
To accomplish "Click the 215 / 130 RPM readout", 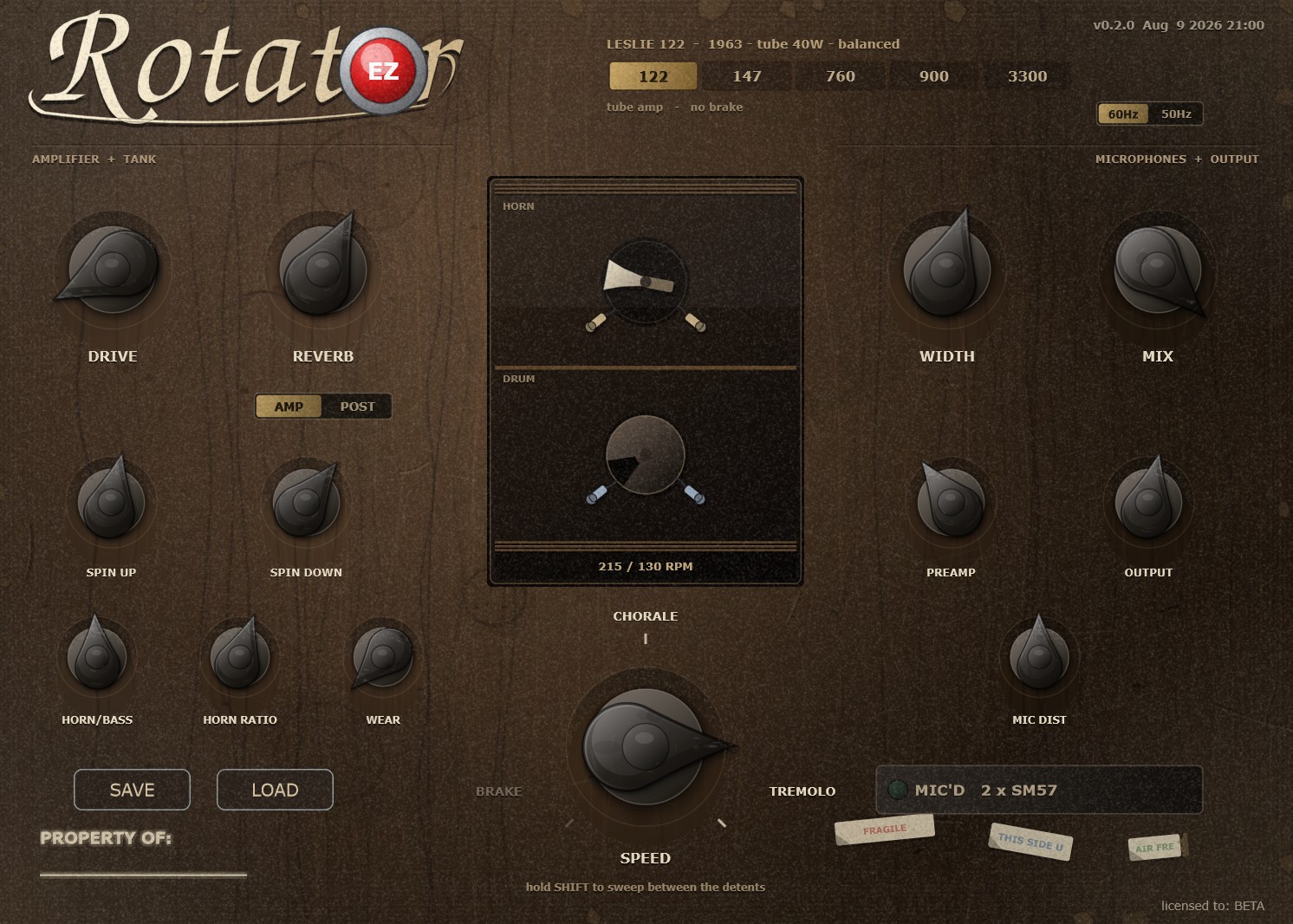I will pos(646,566).
